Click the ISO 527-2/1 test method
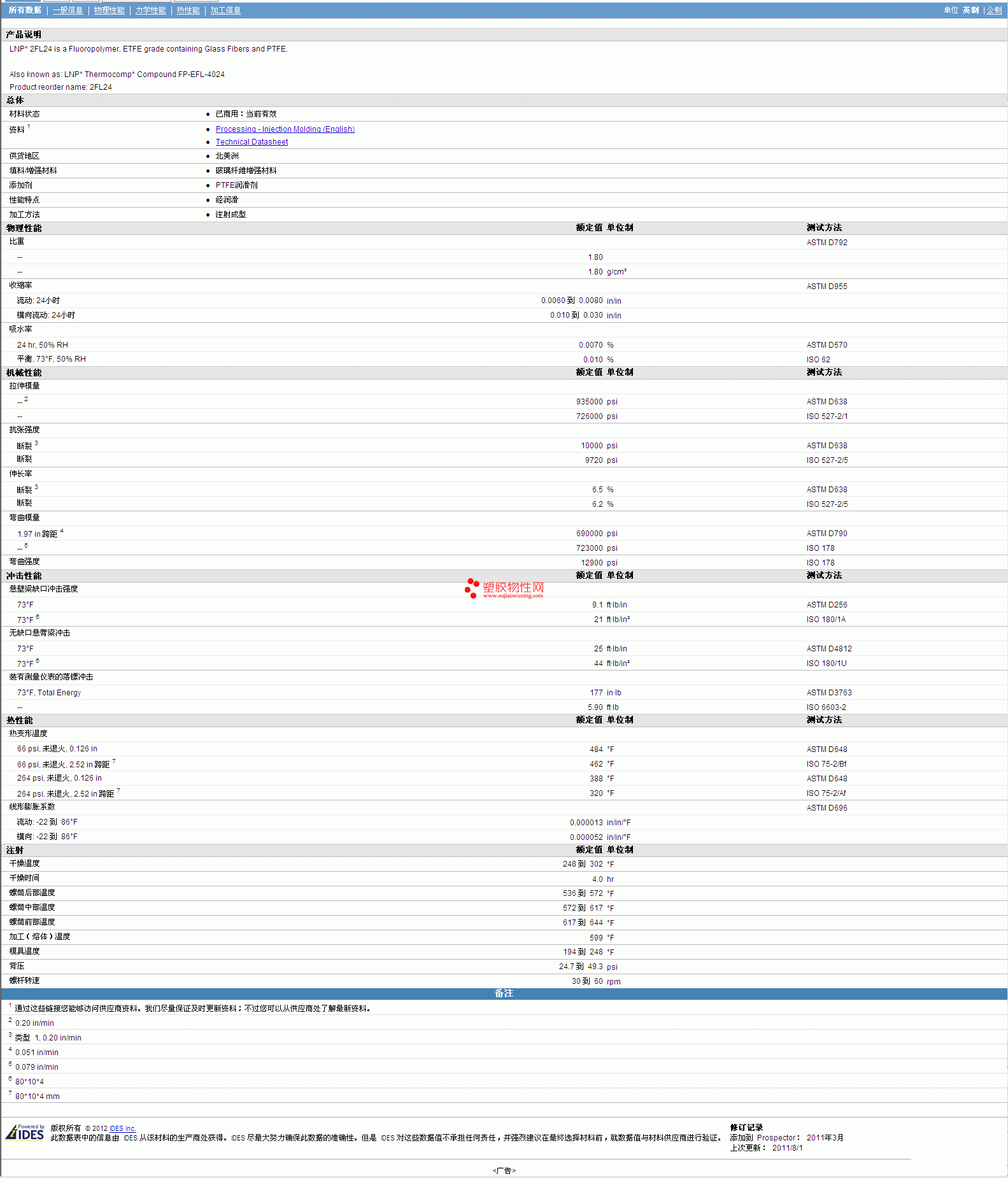1008x1178 pixels. (x=827, y=416)
